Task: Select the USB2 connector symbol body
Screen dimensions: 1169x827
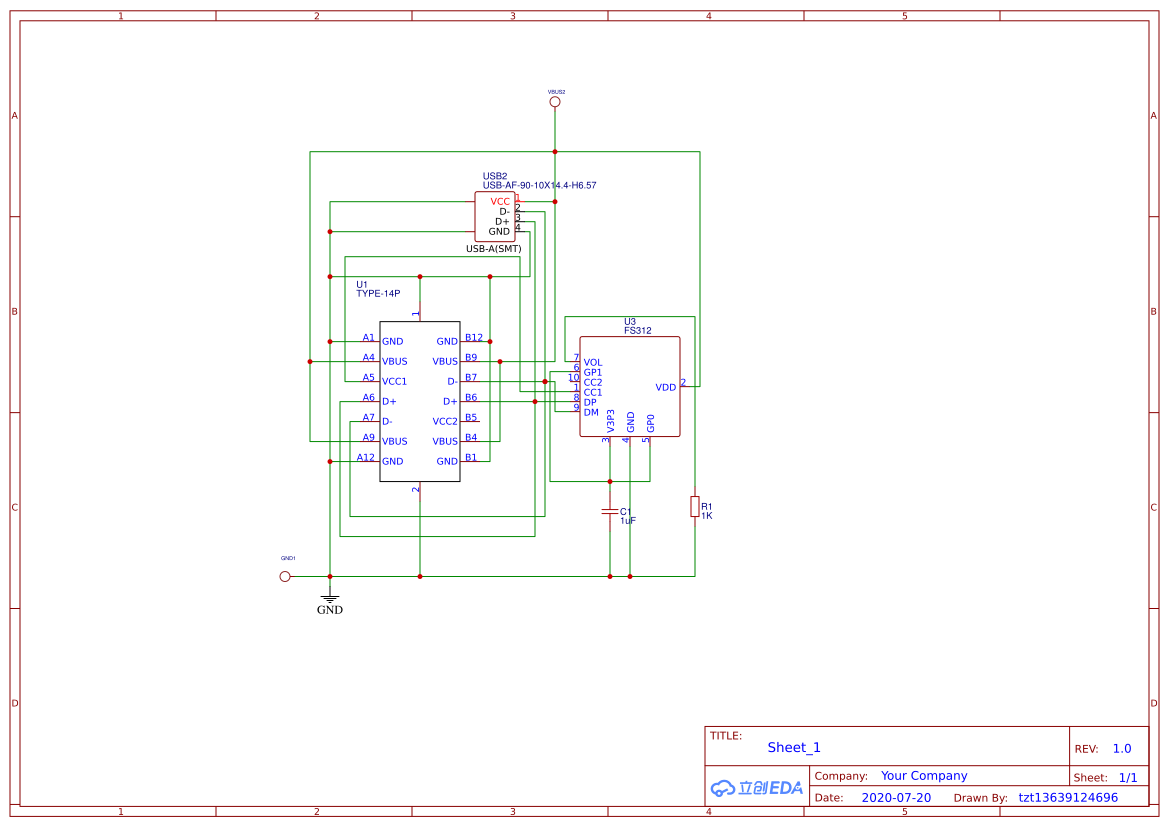Action: 494,216
